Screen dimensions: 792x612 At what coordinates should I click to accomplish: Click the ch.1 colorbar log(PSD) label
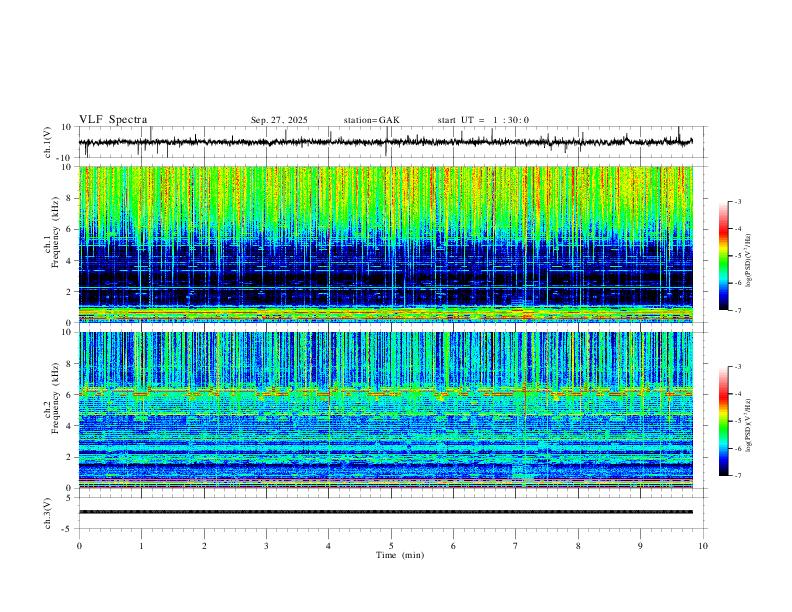[x=748, y=261]
